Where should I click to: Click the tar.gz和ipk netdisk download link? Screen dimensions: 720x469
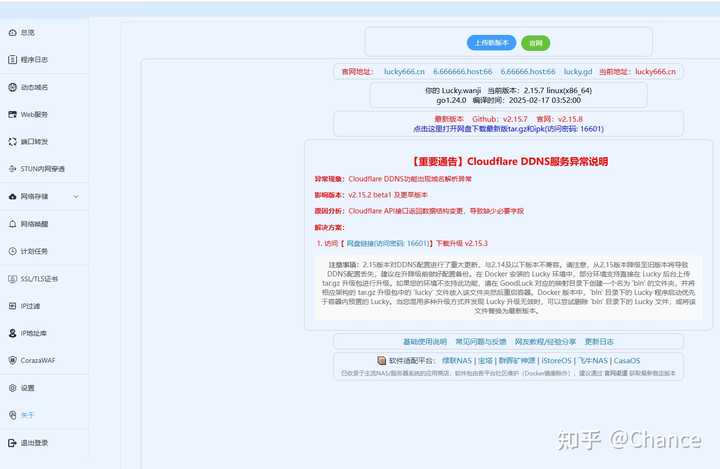508,129
